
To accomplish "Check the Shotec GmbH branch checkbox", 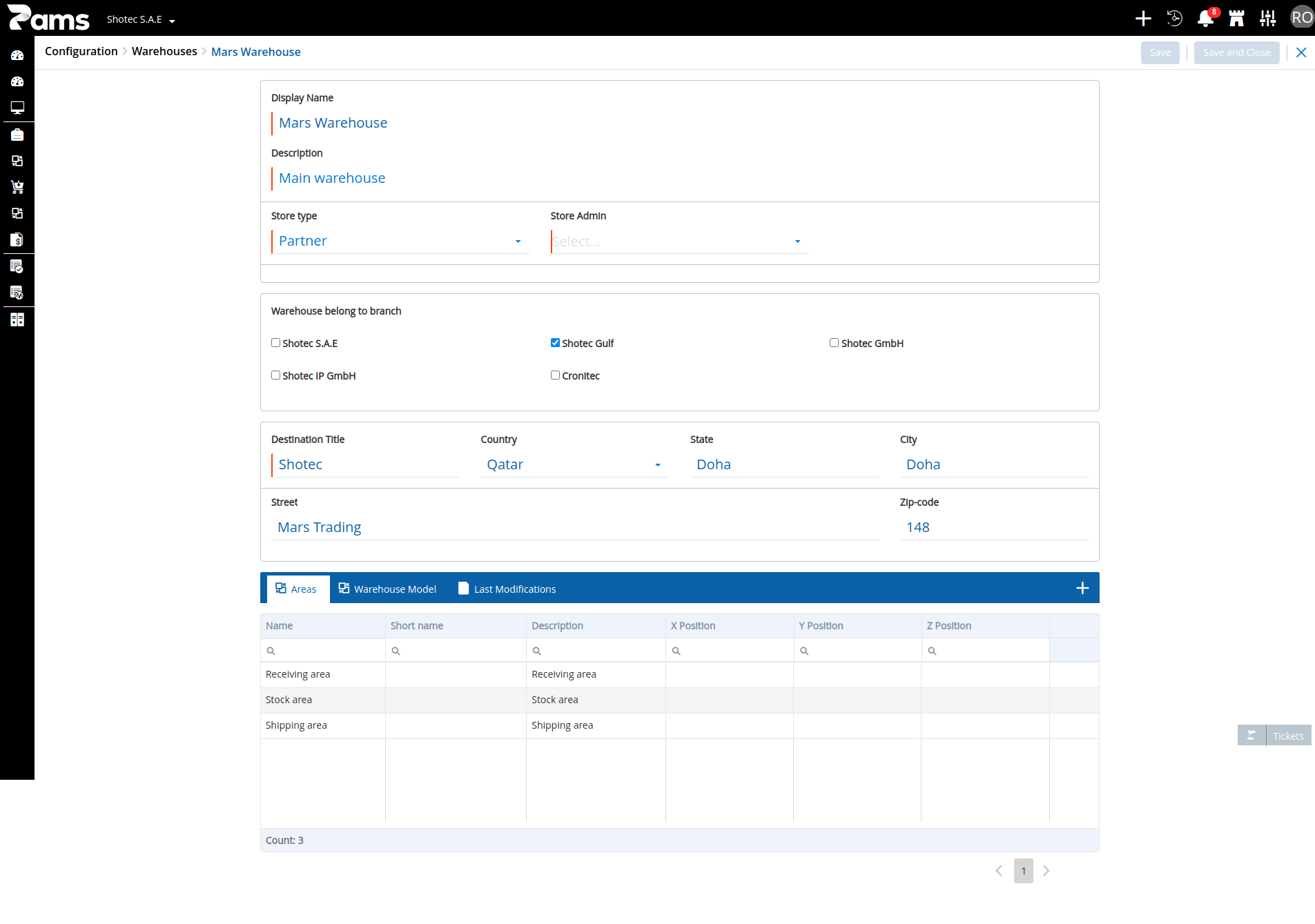I will (x=834, y=343).
